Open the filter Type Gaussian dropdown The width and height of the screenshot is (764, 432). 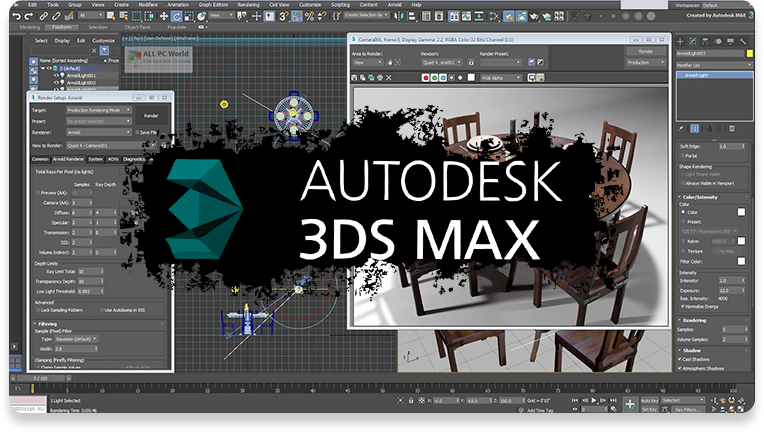point(76,339)
